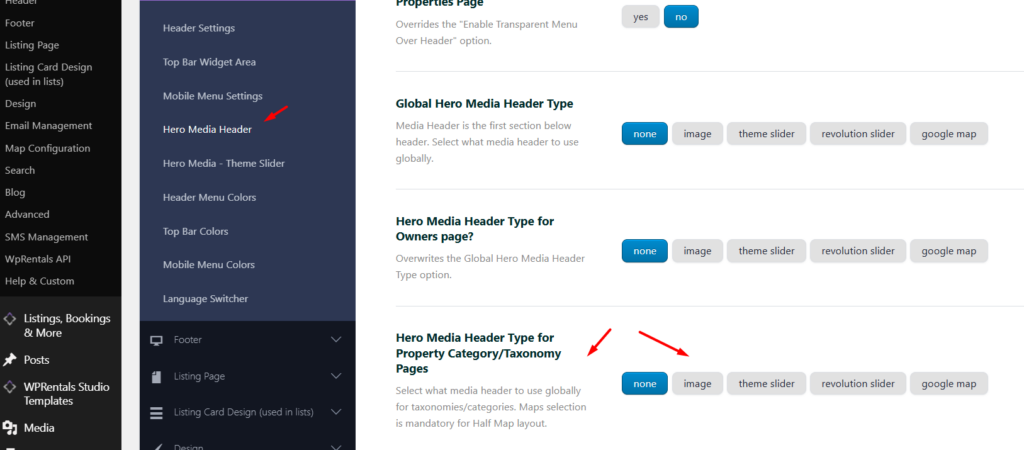This screenshot has width=1024, height=450.
Task: Select none for Category/Taxonomy Pages header type
Action: (x=645, y=383)
